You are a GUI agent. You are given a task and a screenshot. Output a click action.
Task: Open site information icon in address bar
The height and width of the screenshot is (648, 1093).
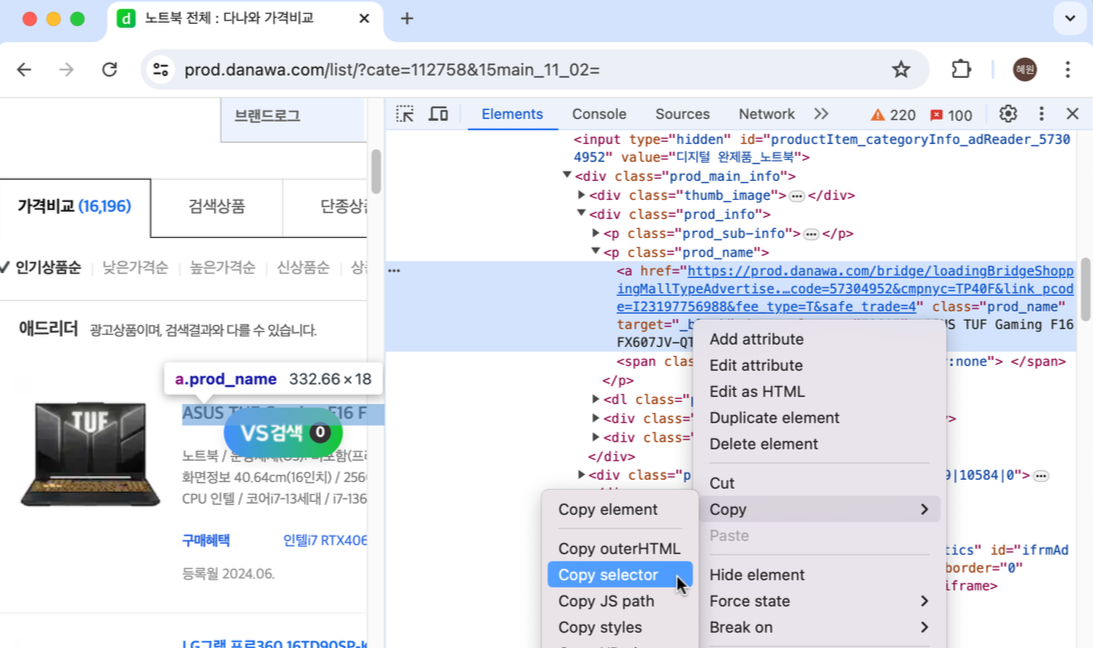click(161, 70)
